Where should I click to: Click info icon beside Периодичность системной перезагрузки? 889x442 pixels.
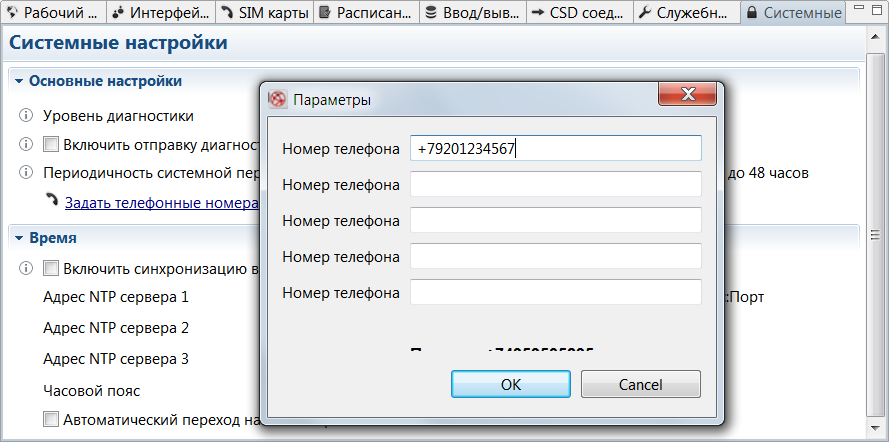tap(26, 172)
